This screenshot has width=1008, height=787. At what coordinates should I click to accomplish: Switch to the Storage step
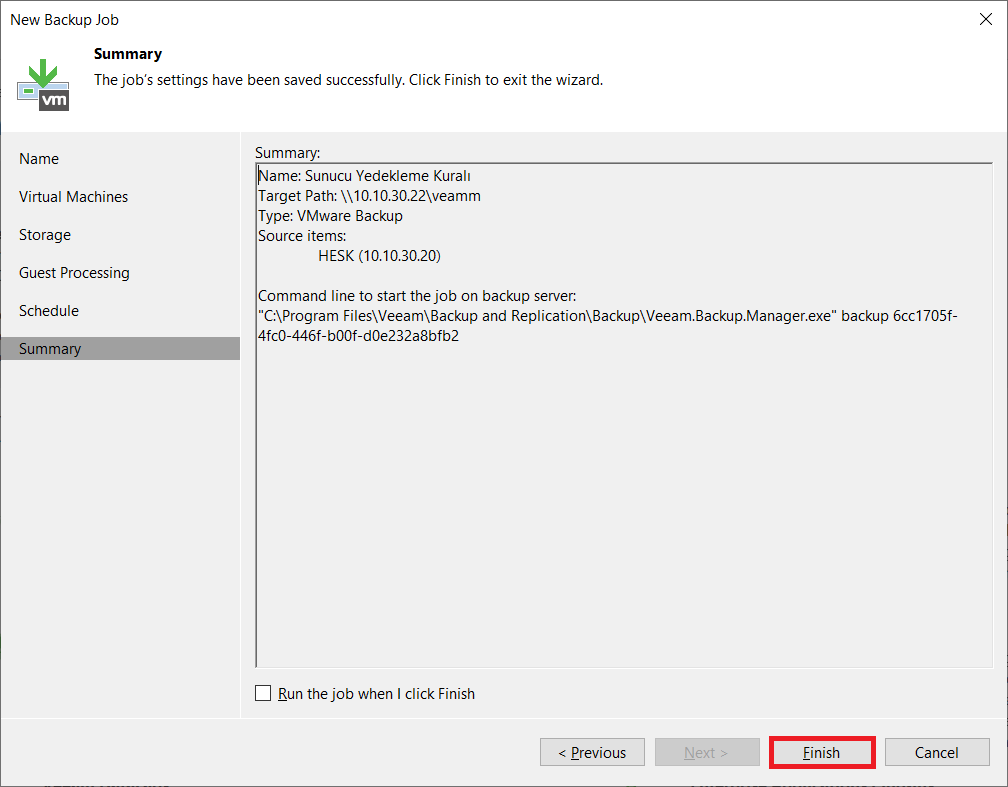45,235
